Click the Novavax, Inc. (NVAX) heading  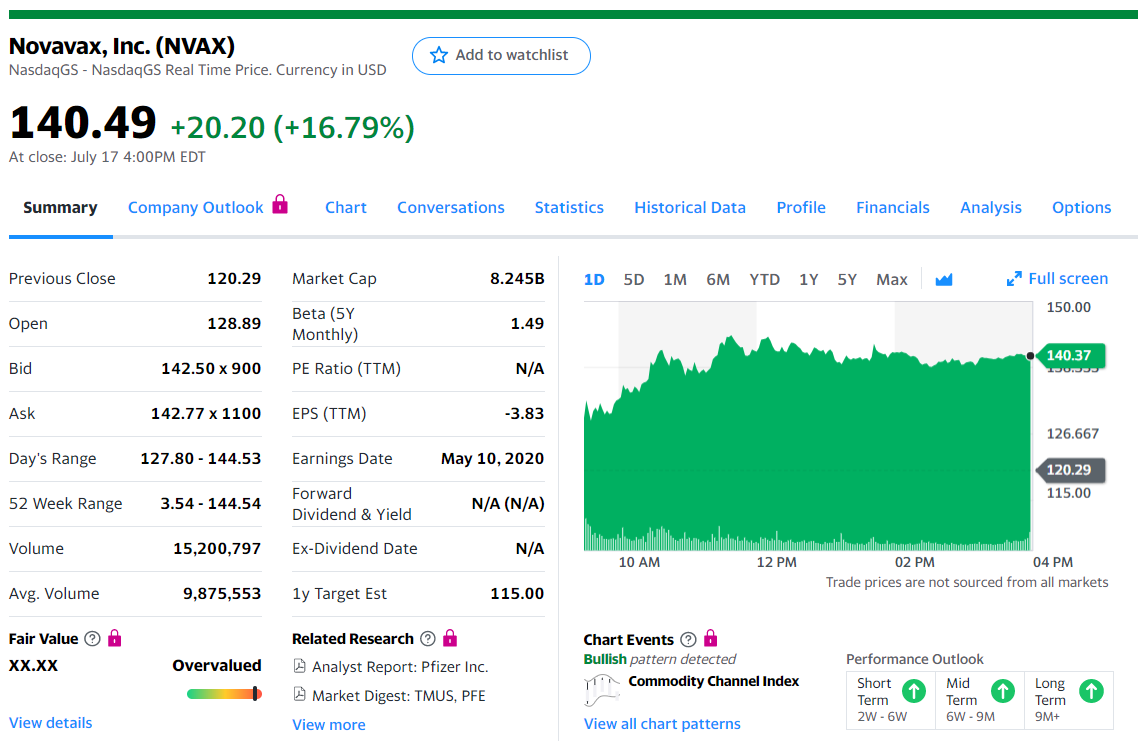click(122, 46)
